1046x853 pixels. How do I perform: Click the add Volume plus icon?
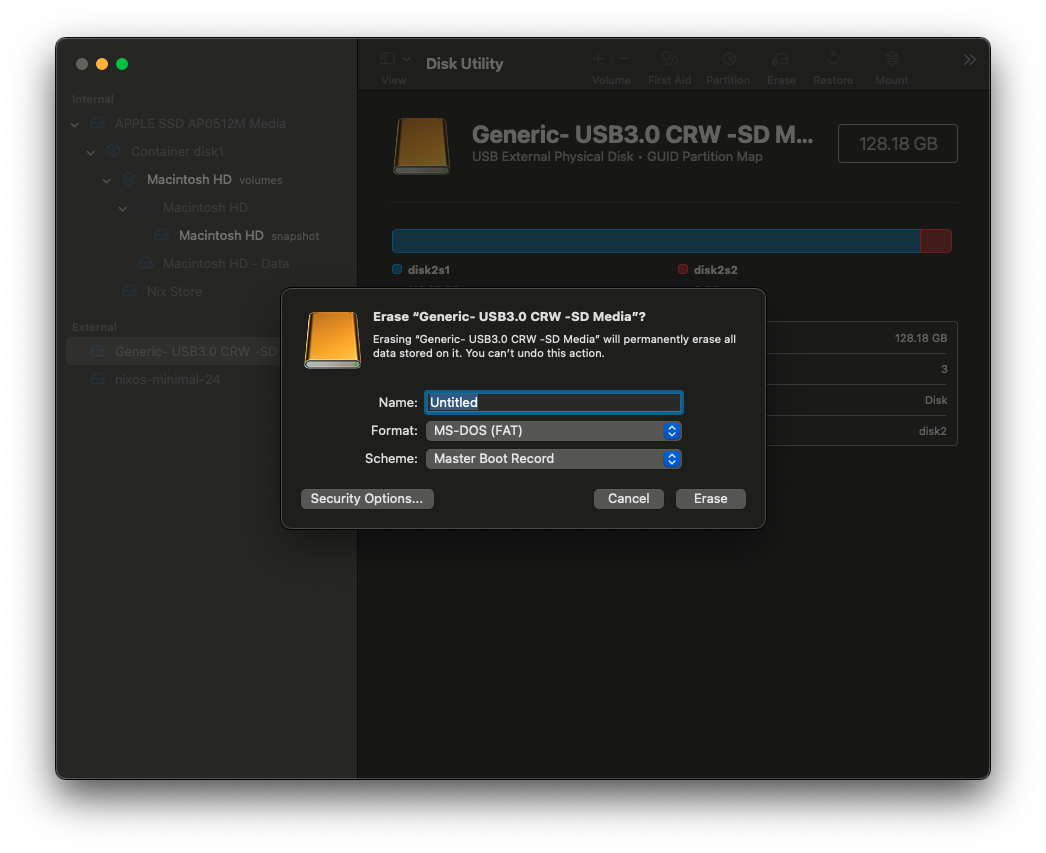[598, 59]
